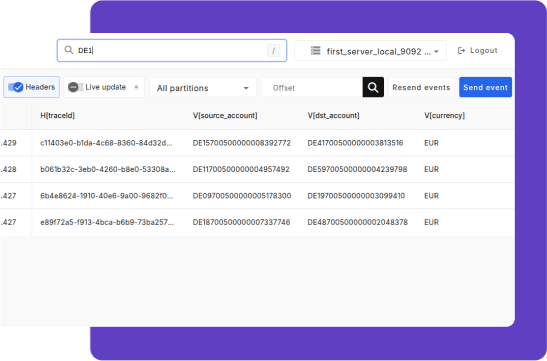
Task: Focus the Offset input field
Action: tap(312, 88)
